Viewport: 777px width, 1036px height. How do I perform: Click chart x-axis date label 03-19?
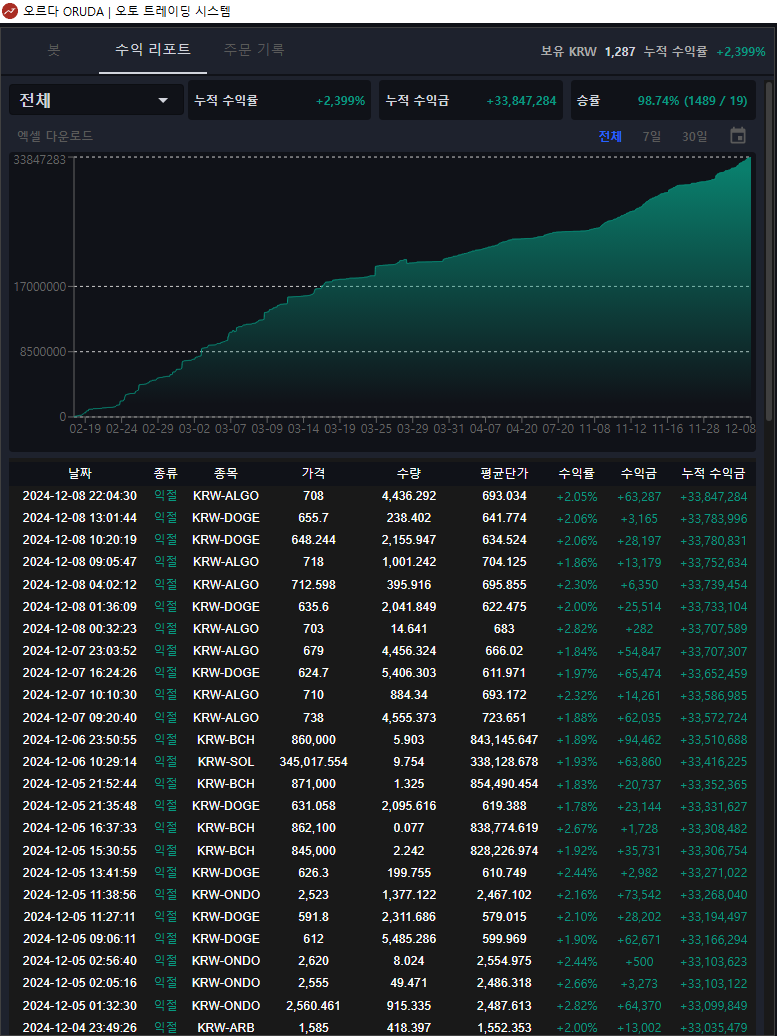tap(340, 429)
